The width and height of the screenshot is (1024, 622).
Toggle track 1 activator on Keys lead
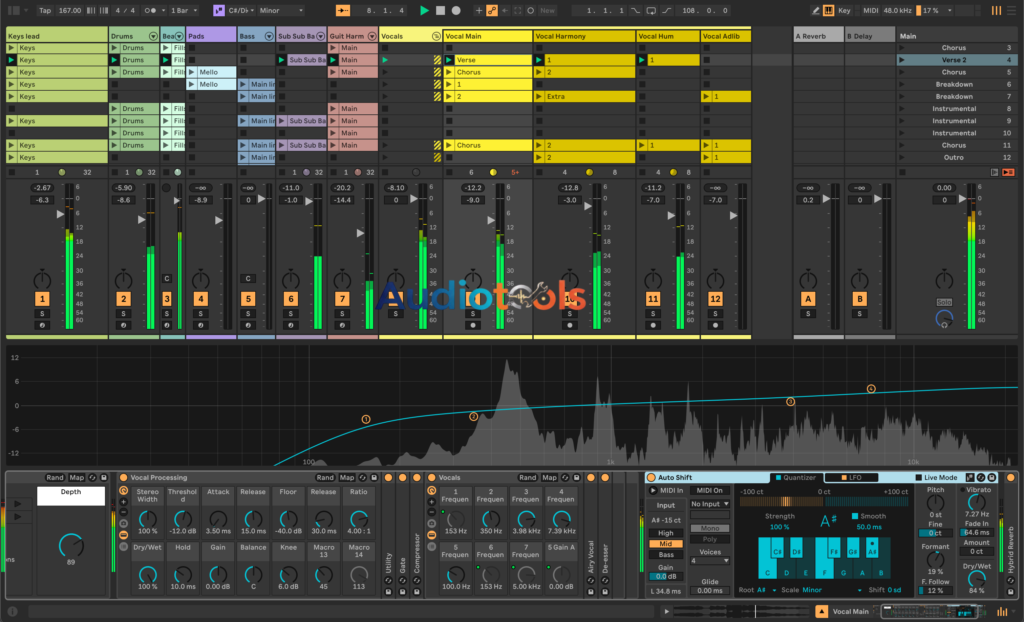(42, 299)
